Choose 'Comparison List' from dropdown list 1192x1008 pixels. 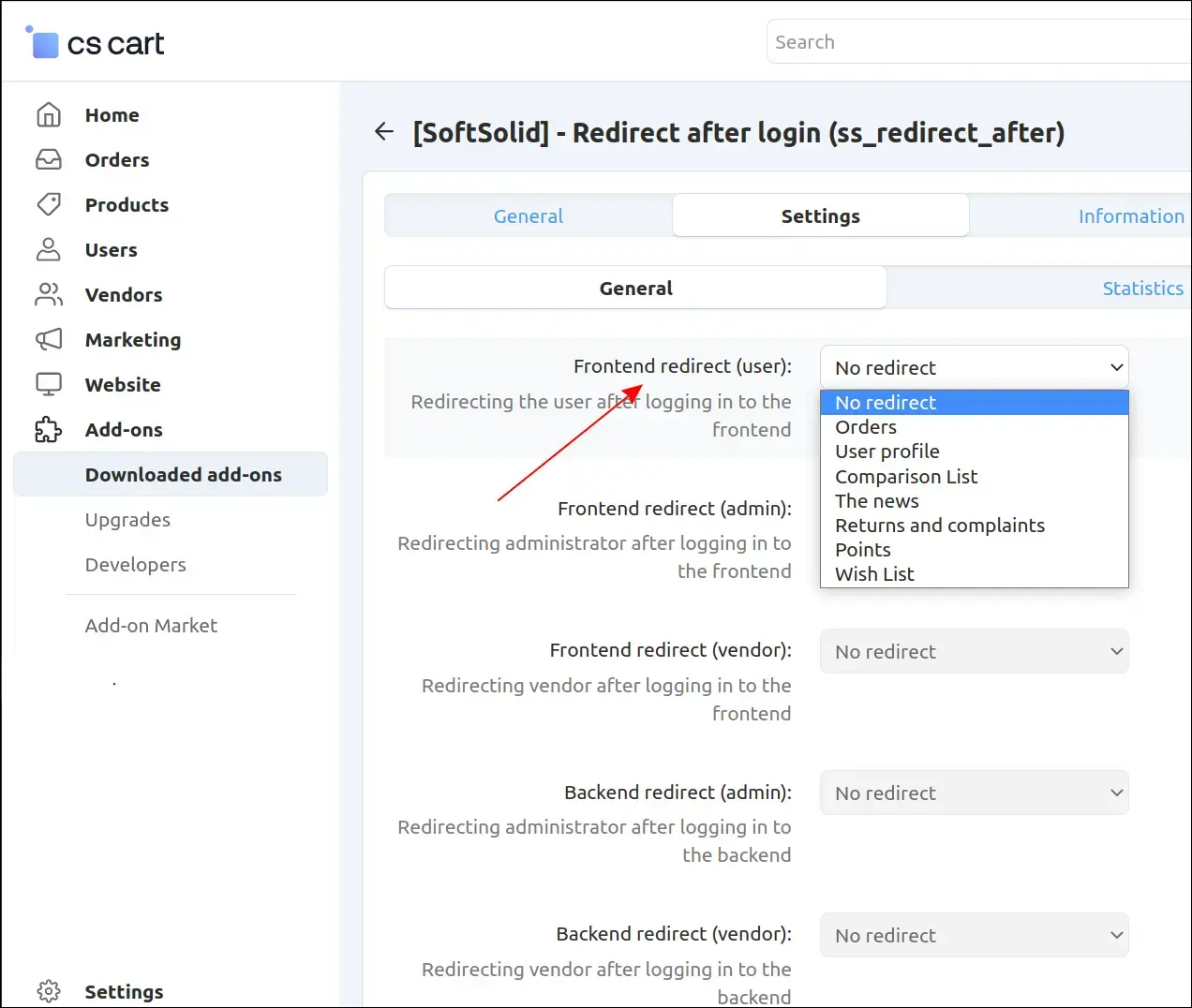[975, 477]
